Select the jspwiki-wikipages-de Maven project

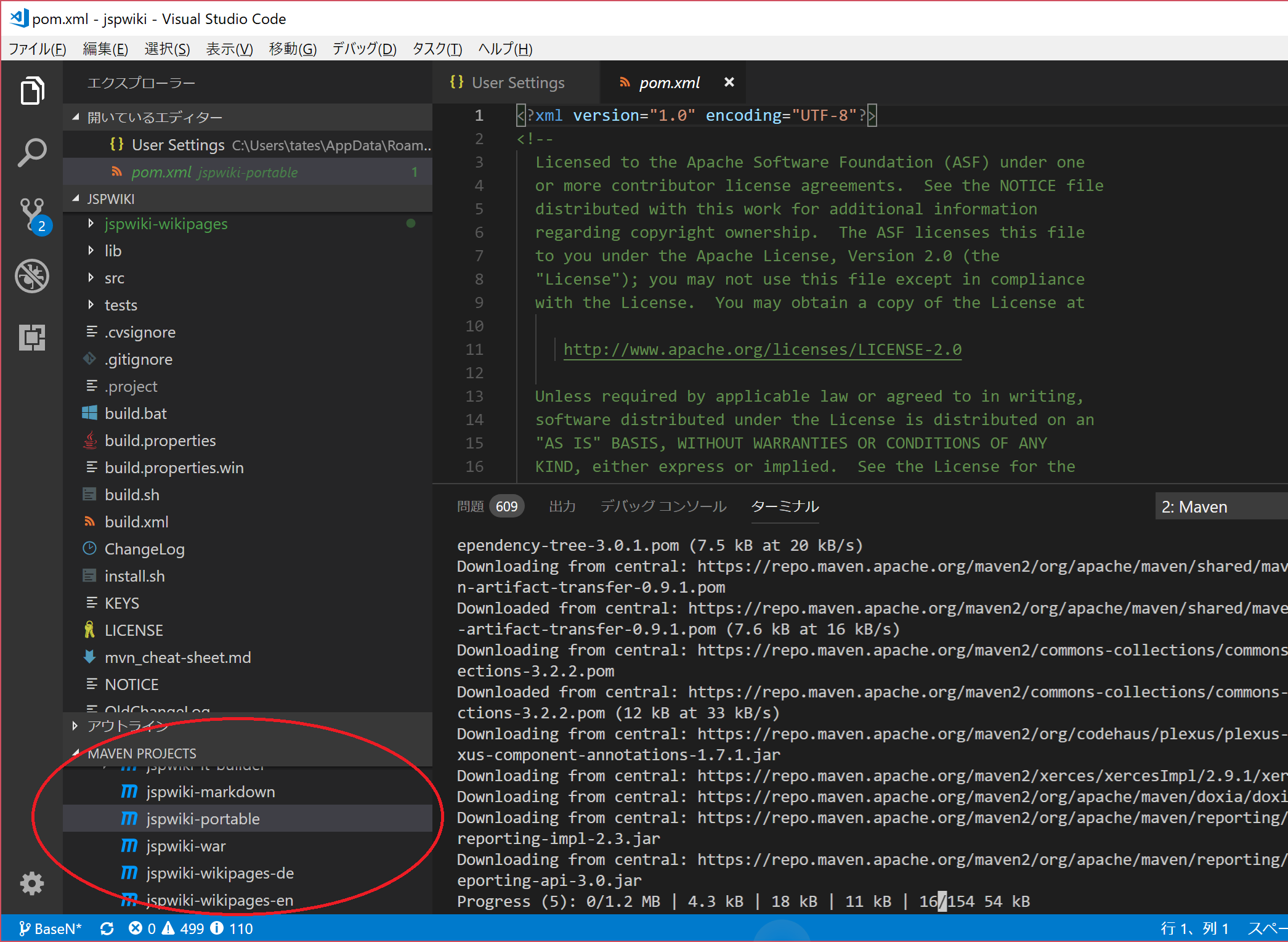pyautogui.click(x=248, y=873)
